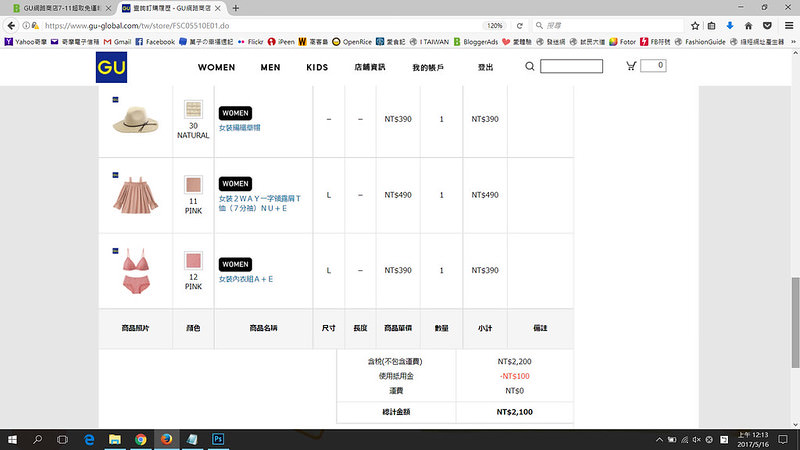This screenshot has height=450, width=800.
Task: Open Facebook bookmark
Action: [155, 42]
